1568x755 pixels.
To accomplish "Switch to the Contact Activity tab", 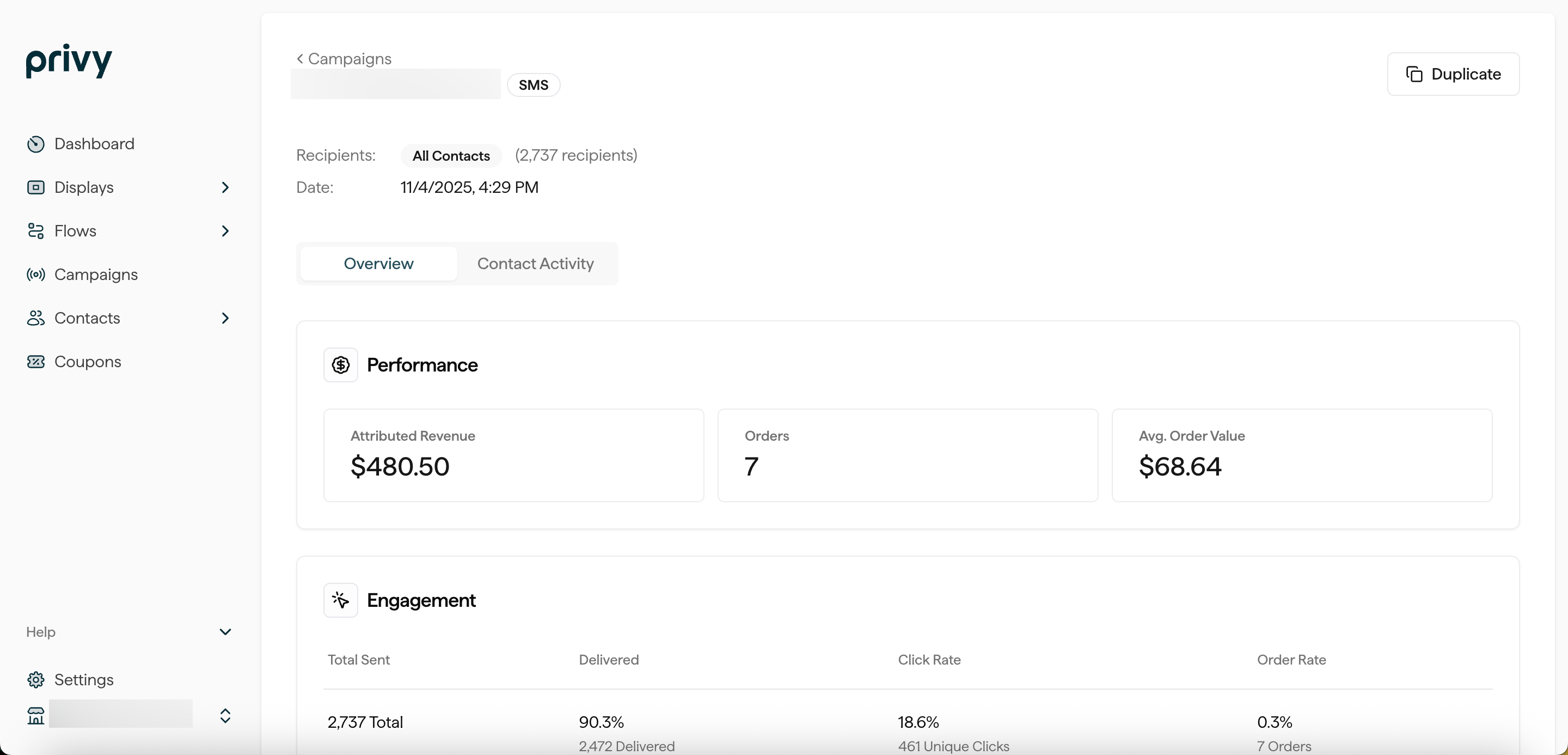I will pyautogui.click(x=535, y=264).
